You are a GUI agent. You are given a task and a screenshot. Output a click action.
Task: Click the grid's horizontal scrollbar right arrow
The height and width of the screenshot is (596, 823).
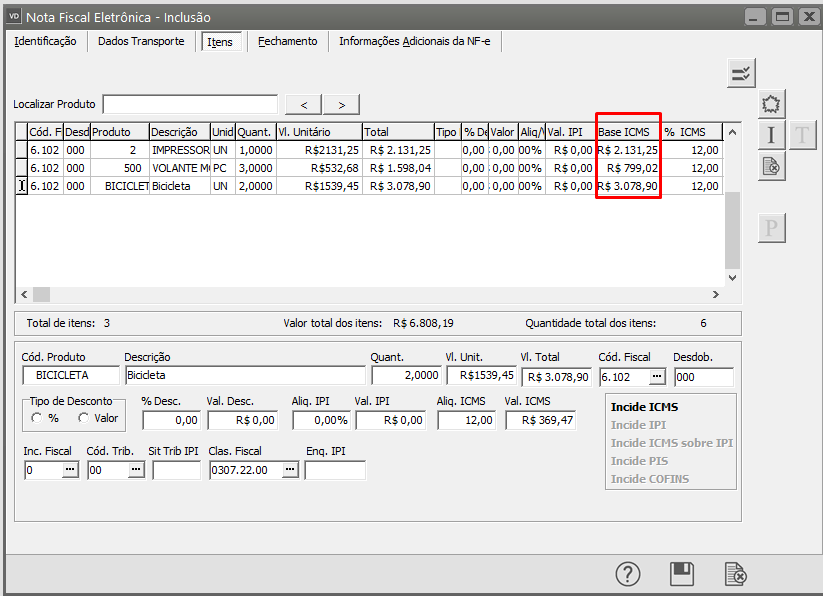pyautogui.click(x=715, y=295)
